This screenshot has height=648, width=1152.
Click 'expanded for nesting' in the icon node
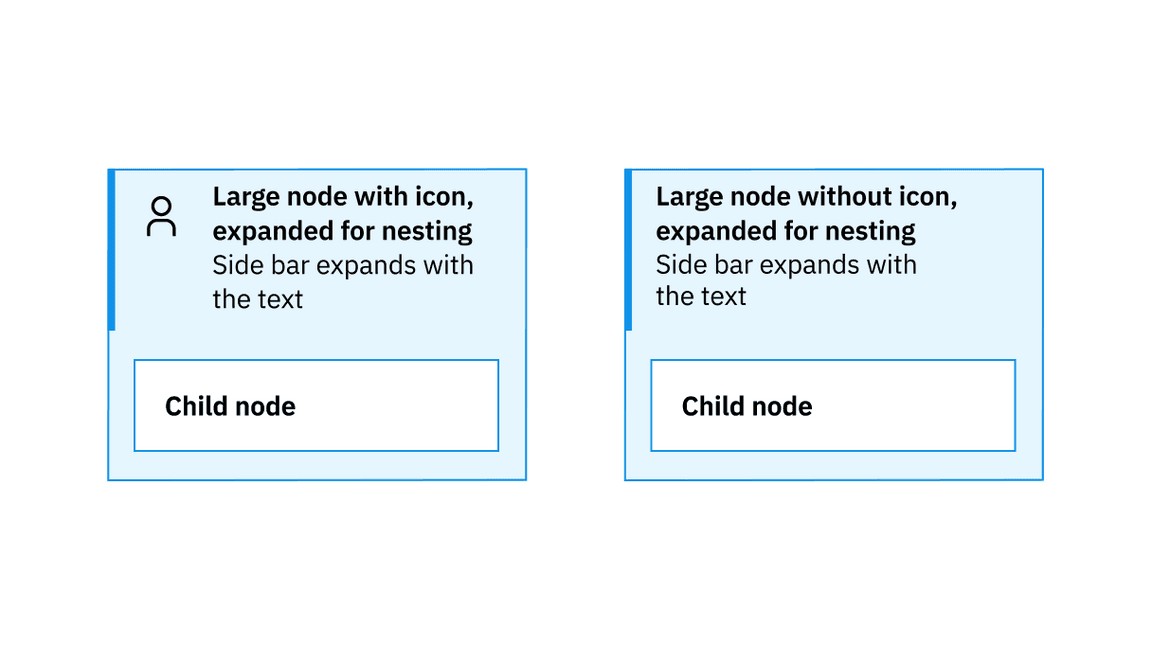[x=342, y=231]
